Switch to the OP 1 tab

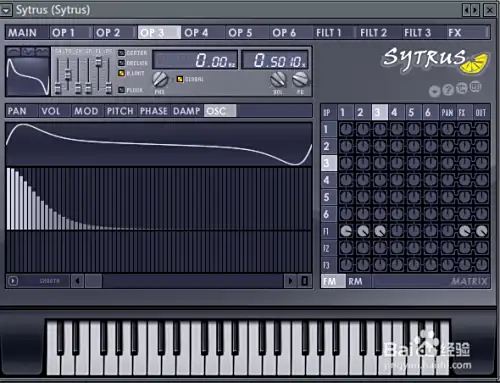71,33
